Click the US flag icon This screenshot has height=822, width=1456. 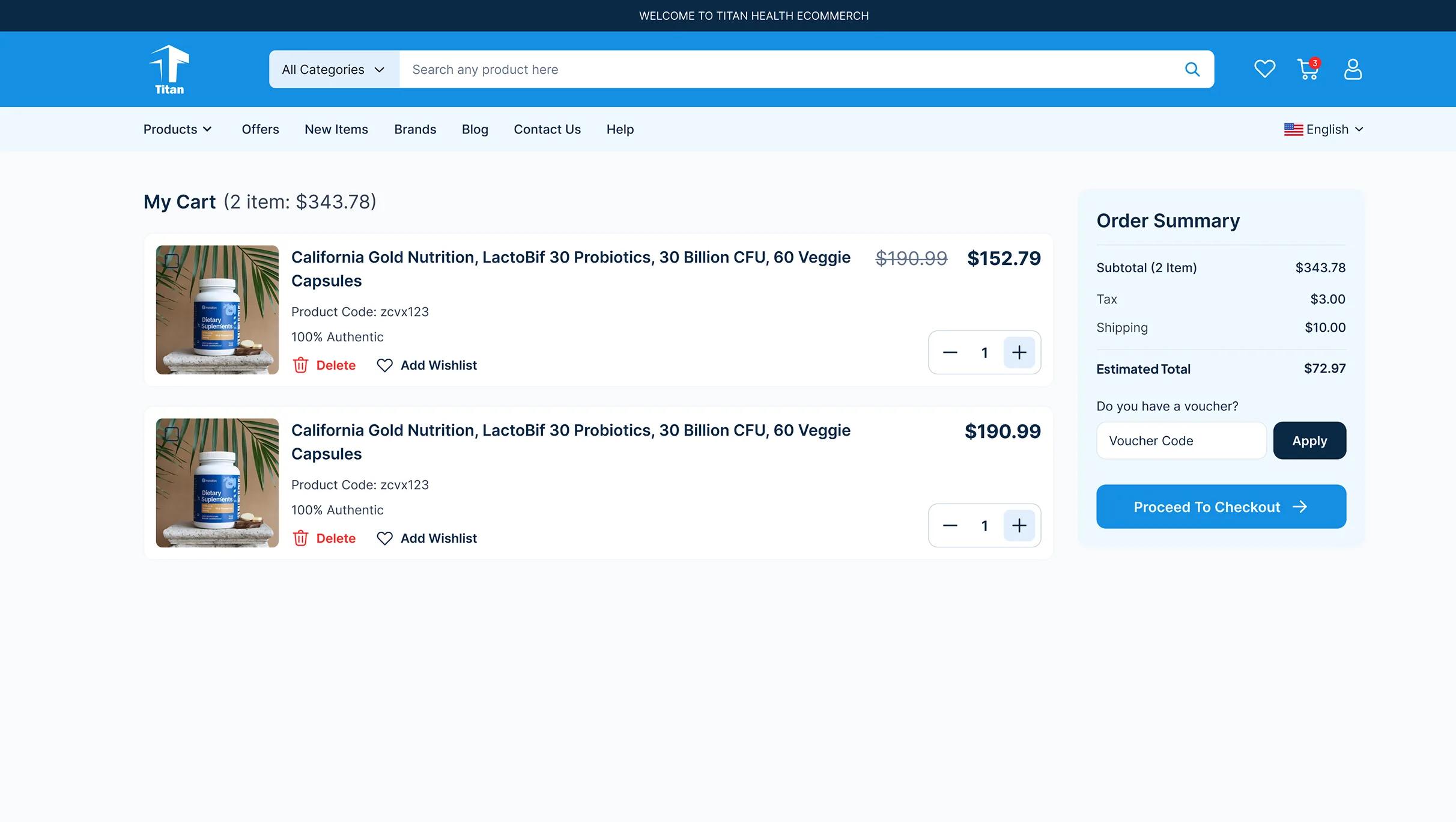coord(1293,130)
